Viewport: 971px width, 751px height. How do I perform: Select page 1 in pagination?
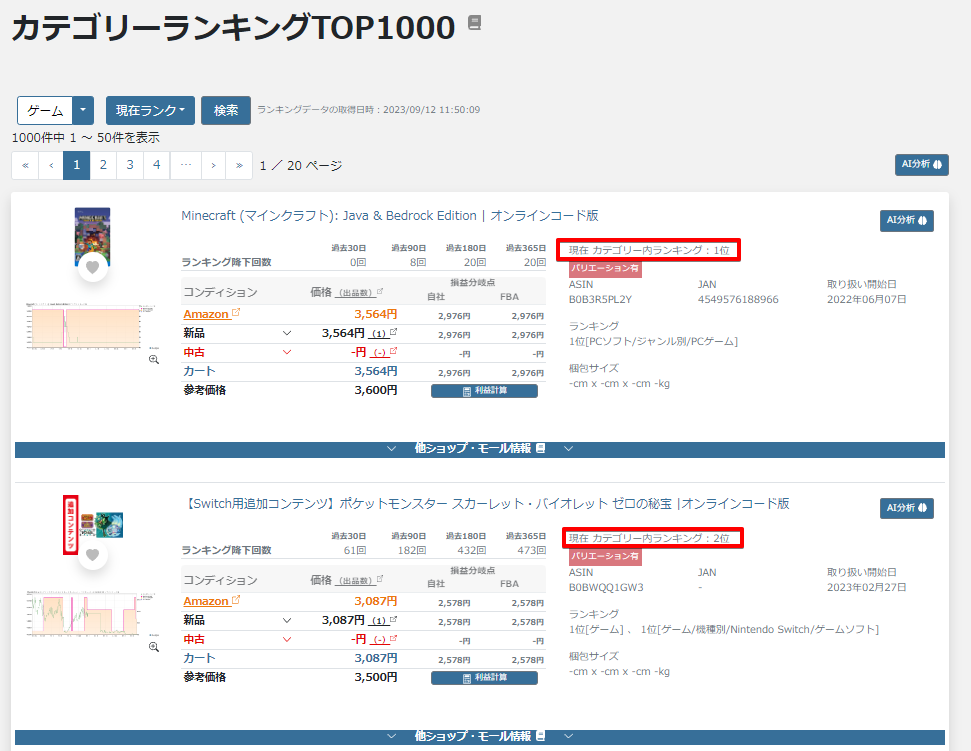[x=77, y=165]
